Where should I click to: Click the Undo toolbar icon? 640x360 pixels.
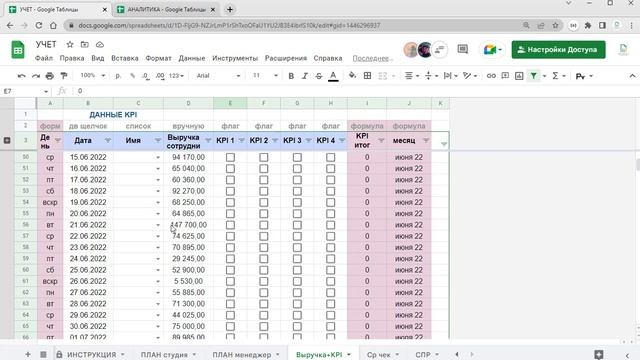(x=22, y=76)
